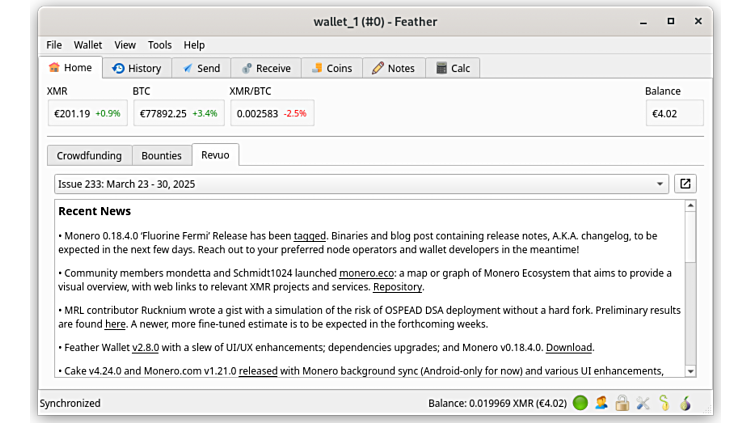
Task: Open Revuo issue in external browser
Action: [x=685, y=184]
